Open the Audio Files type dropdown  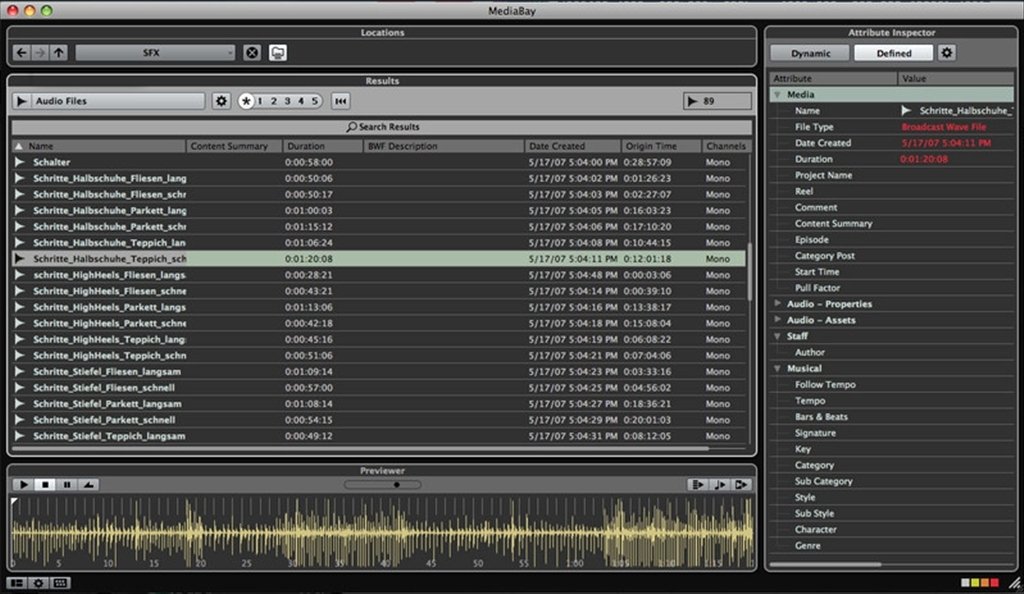click(116, 101)
